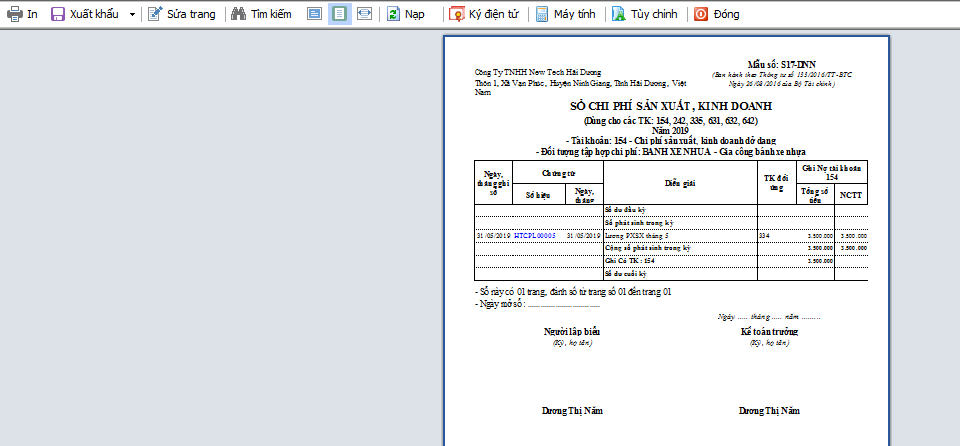Reload the report using Nạp
The image size is (960, 446).
click(x=405, y=15)
